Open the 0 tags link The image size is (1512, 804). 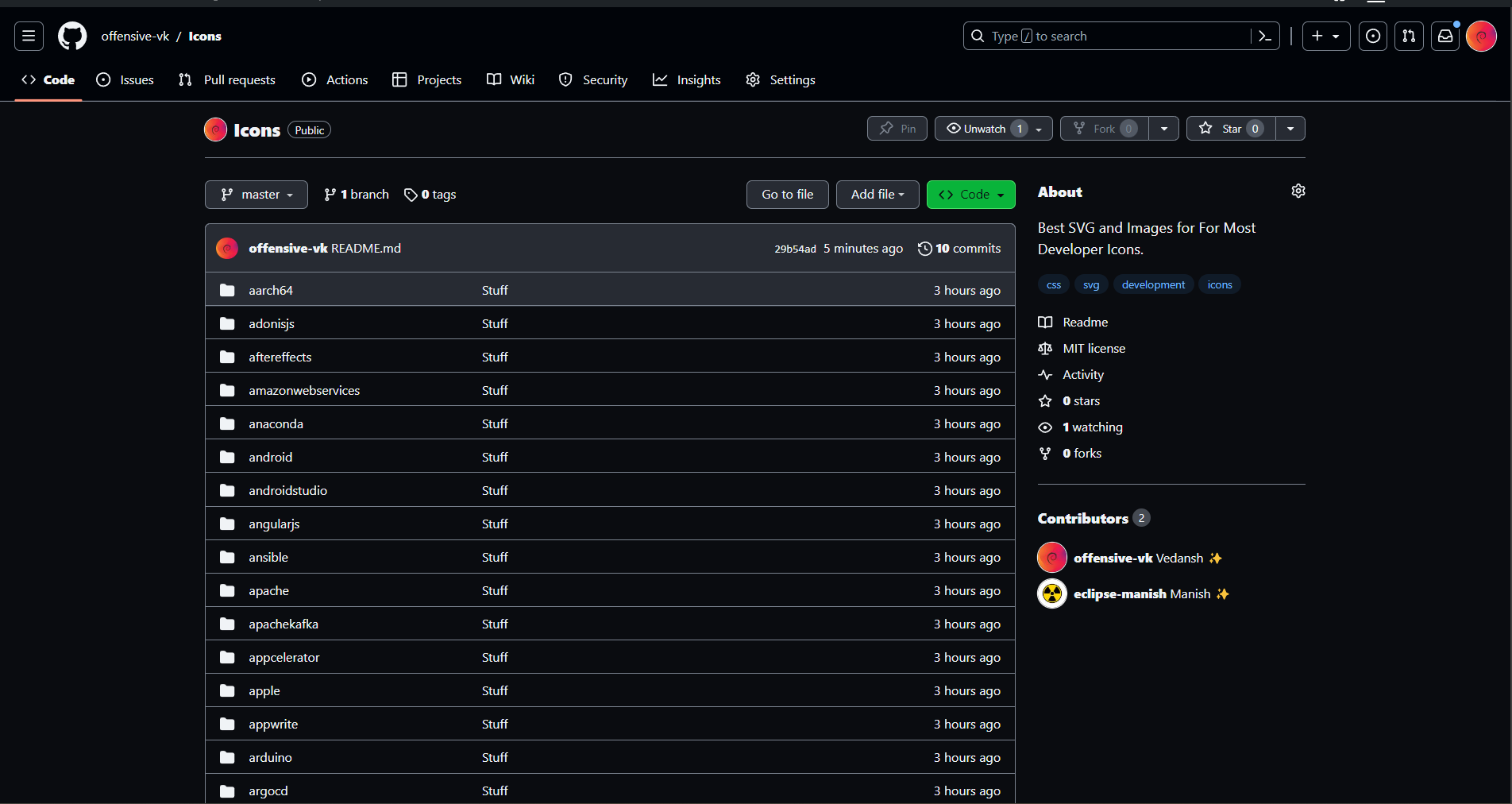tap(430, 195)
